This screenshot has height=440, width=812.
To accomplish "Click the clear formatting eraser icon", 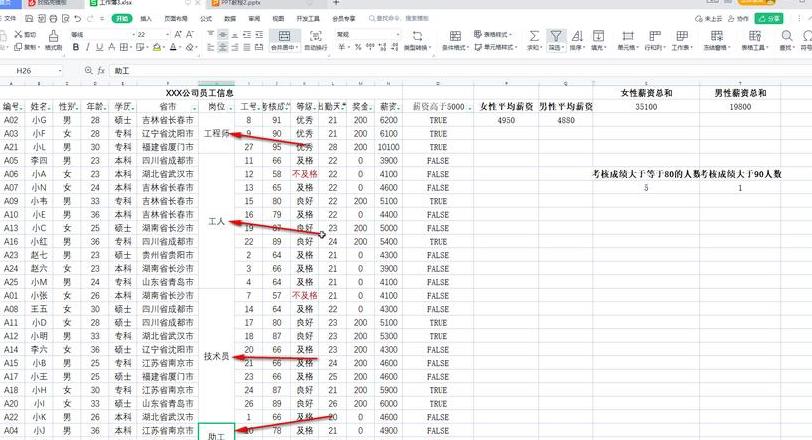I will (x=190, y=47).
